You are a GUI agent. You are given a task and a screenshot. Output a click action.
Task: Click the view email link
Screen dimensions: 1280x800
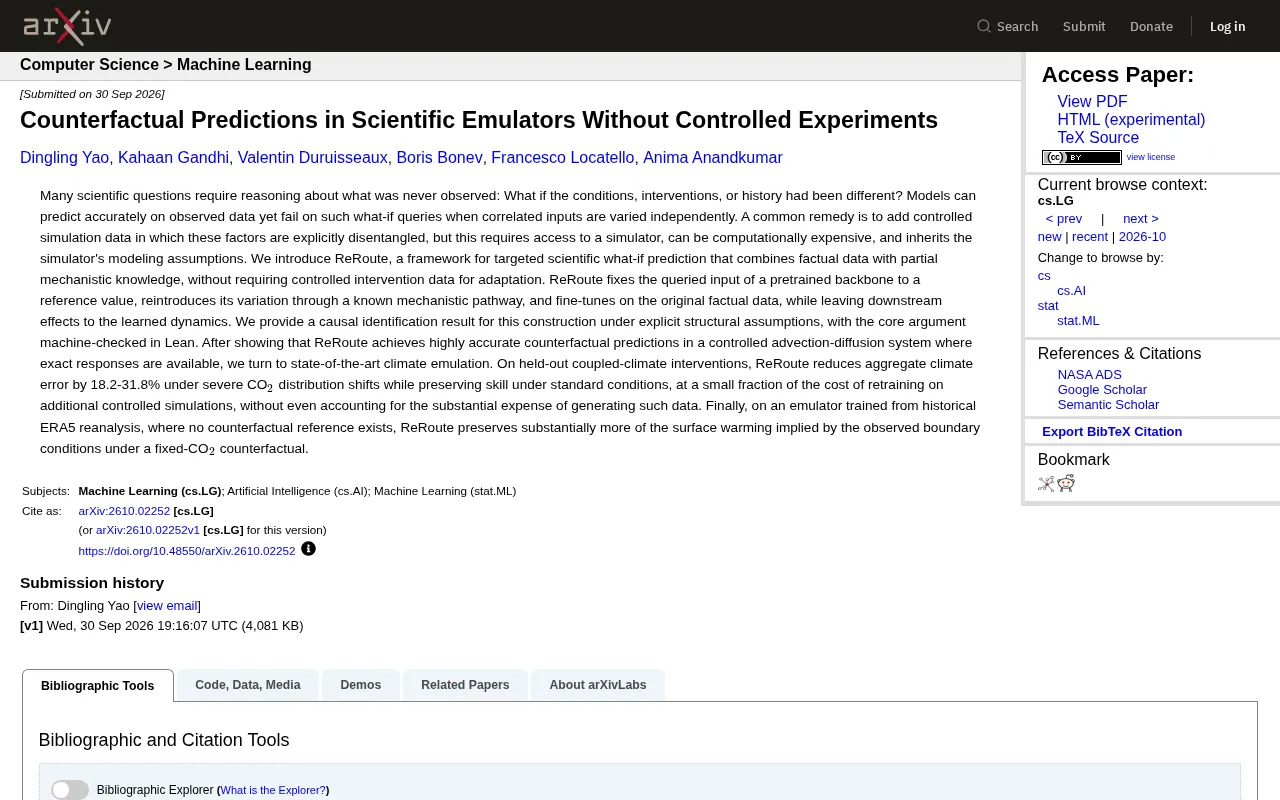(x=167, y=606)
